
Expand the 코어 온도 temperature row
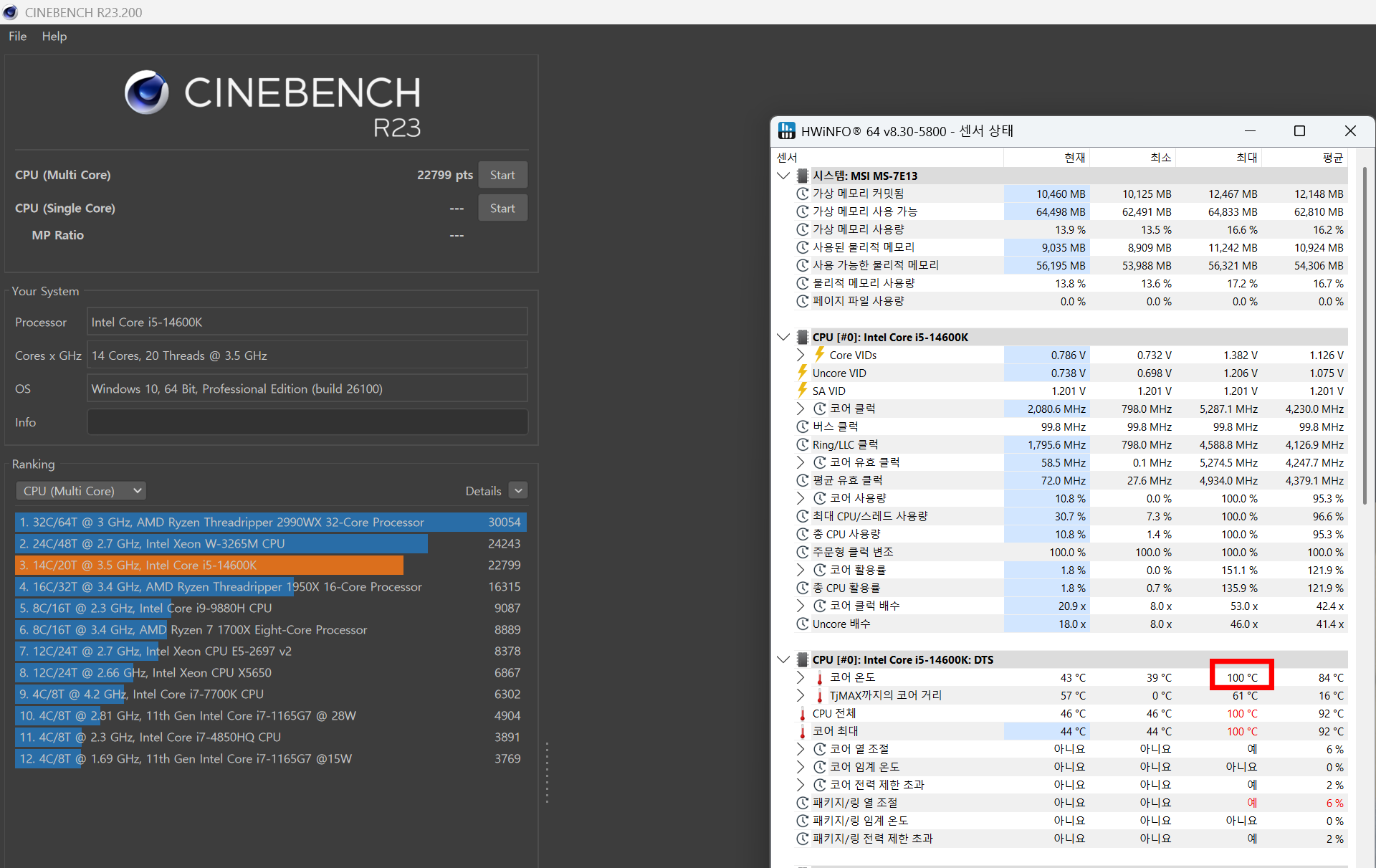click(x=801, y=677)
